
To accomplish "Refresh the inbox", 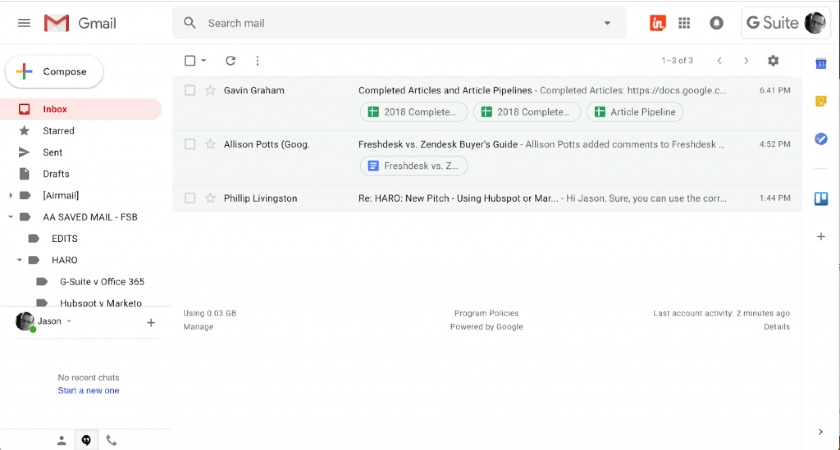I will pyautogui.click(x=230, y=61).
